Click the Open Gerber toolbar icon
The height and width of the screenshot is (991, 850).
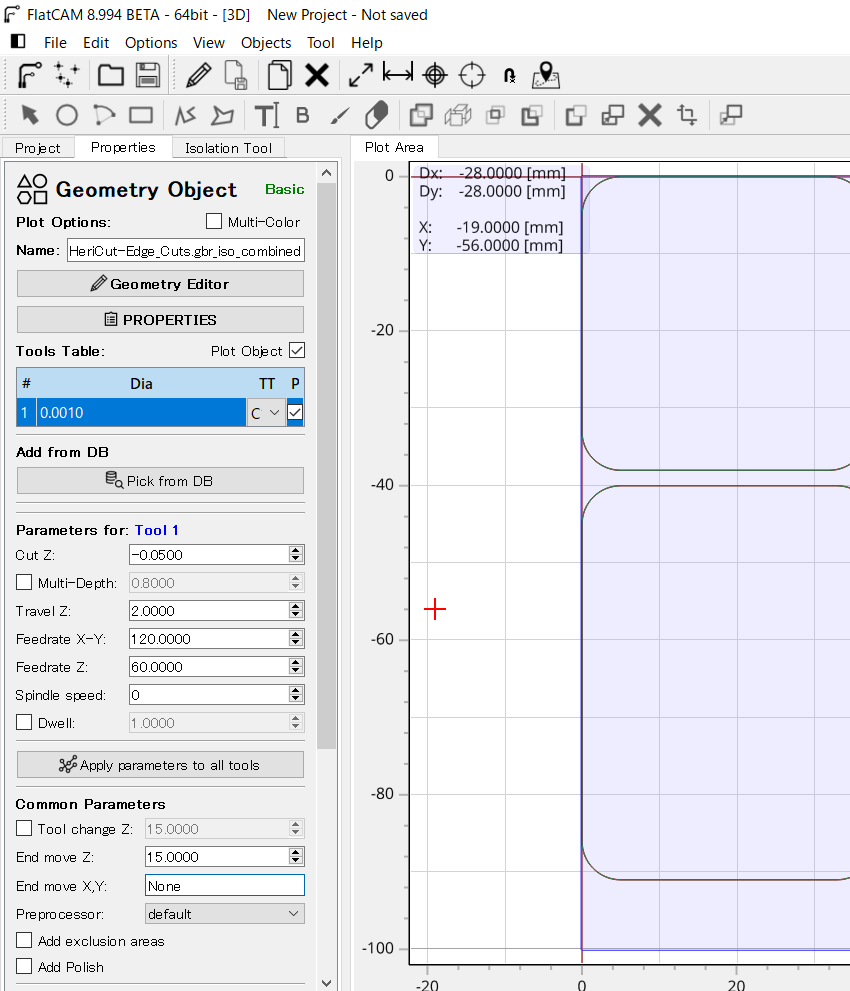(29, 75)
